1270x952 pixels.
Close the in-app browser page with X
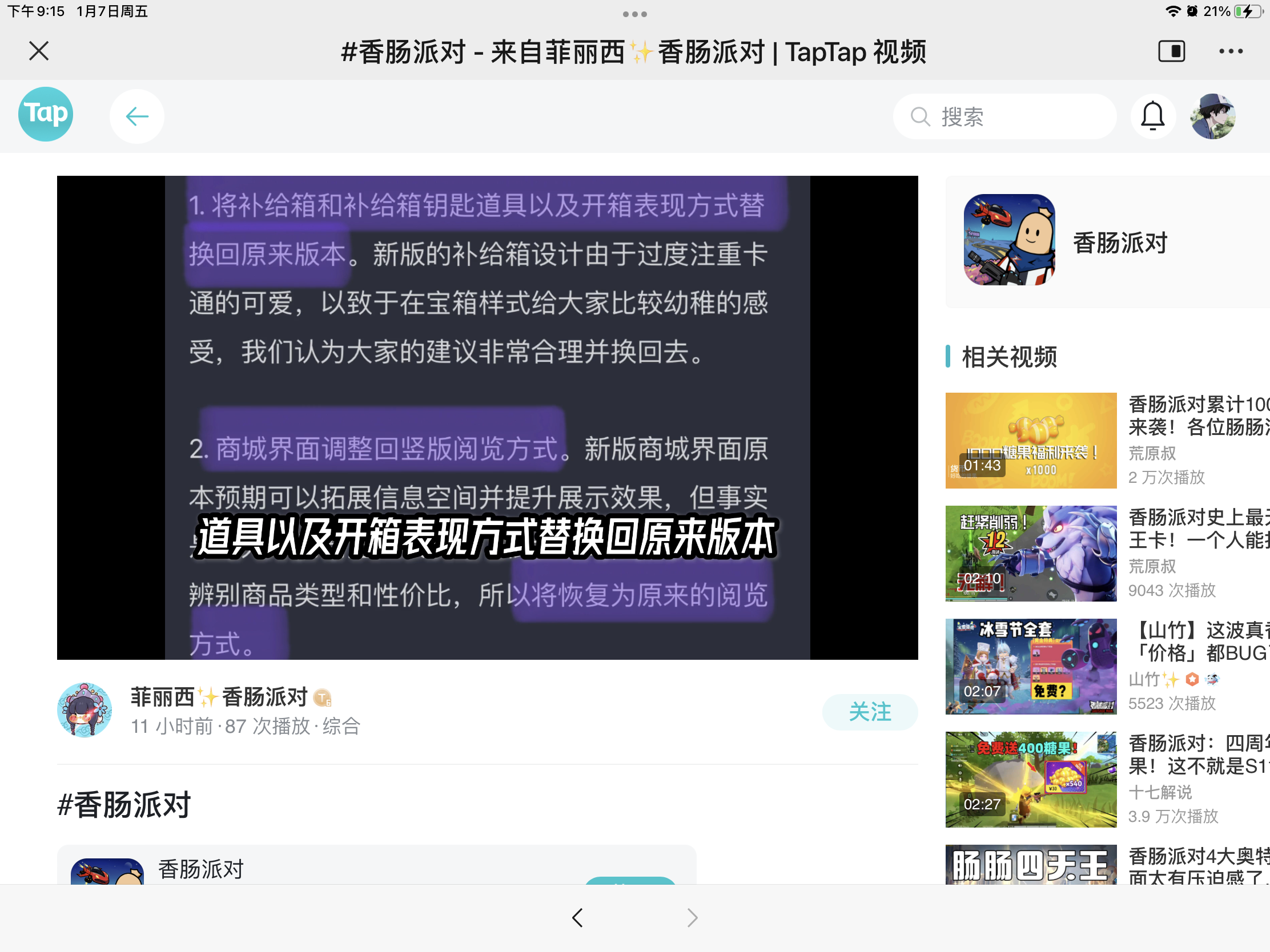[38, 51]
